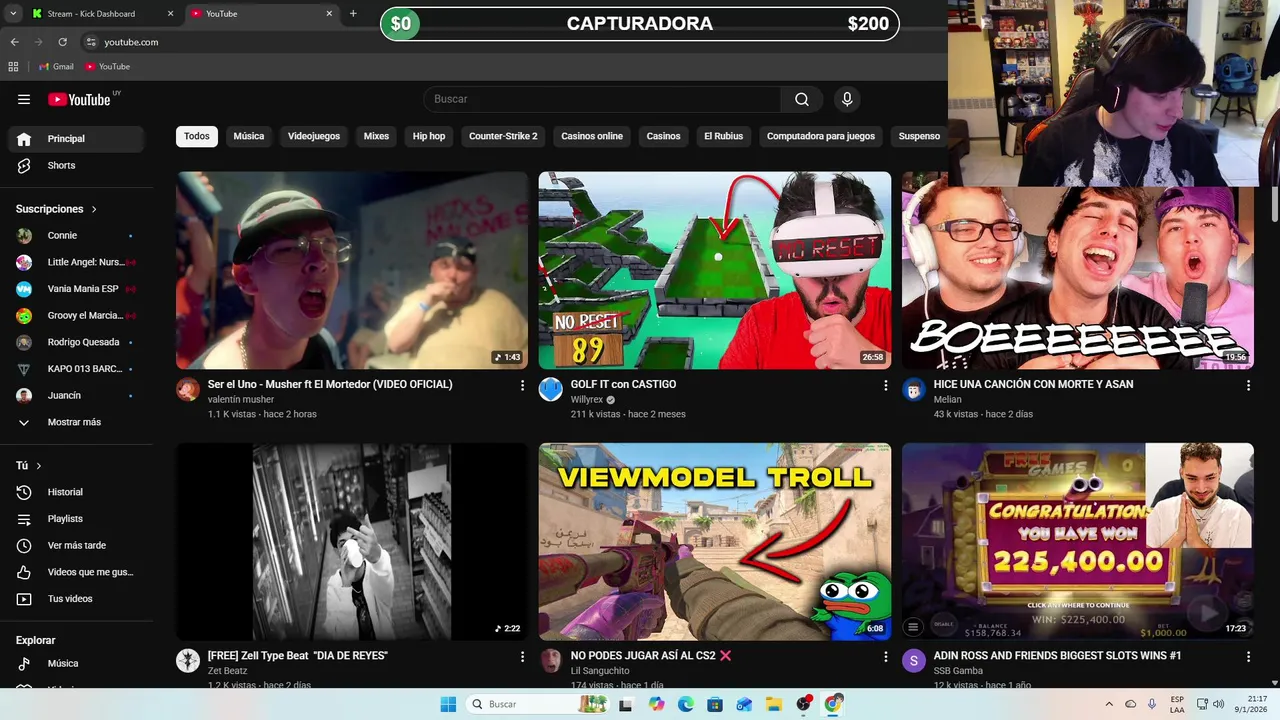Viewport: 1280px width, 720px height.
Task: Play VIEWMODEL TROLL CS2 thumbnail
Action: point(715,542)
